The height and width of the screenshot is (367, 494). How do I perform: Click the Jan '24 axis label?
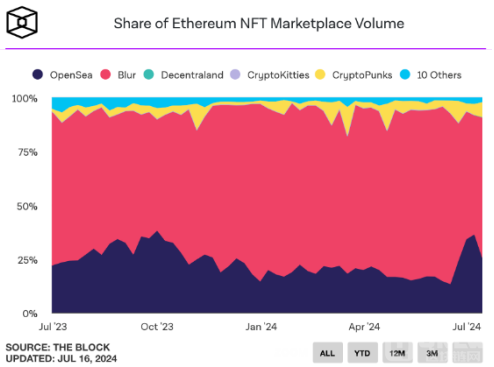click(261, 327)
